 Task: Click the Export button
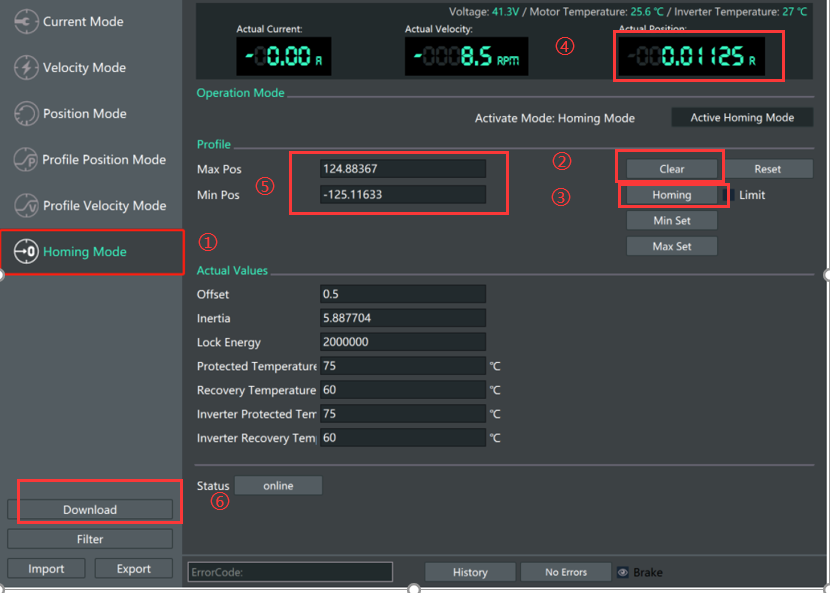[133, 569]
